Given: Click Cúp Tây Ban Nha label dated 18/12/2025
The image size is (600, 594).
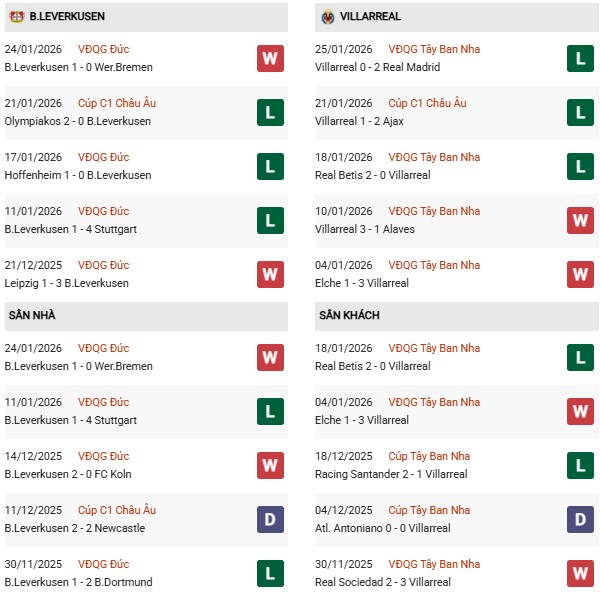Looking at the screenshot, I should tap(429, 456).
